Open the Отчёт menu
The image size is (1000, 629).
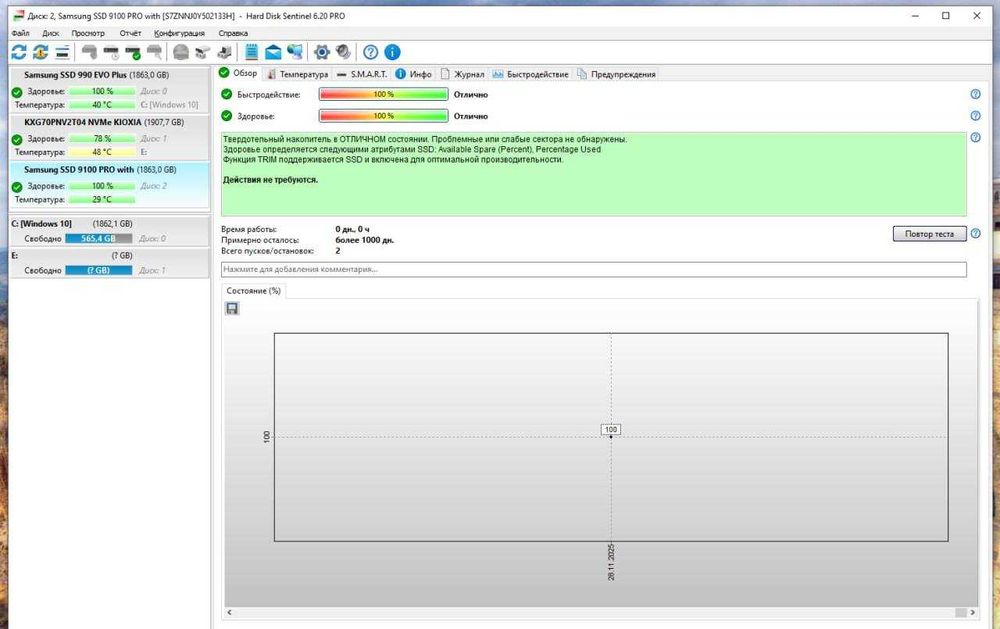point(130,33)
